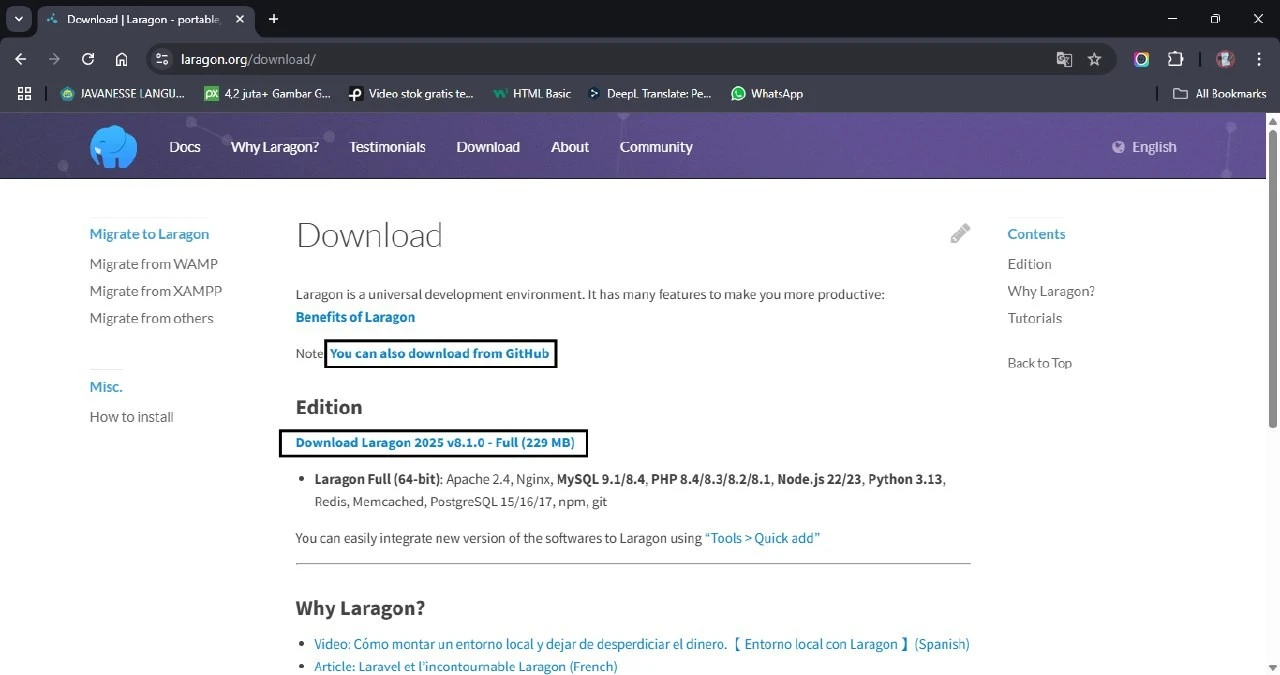Viewport: 1280px width, 675px height.
Task: Jump to Why Laragon? in contents
Action: click(x=1051, y=291)
